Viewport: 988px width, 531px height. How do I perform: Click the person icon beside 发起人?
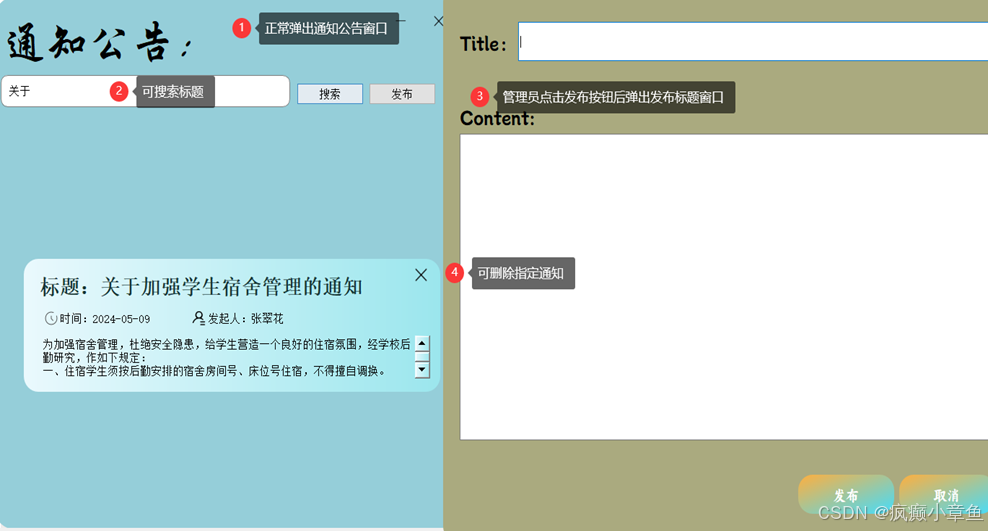(198, 318)
